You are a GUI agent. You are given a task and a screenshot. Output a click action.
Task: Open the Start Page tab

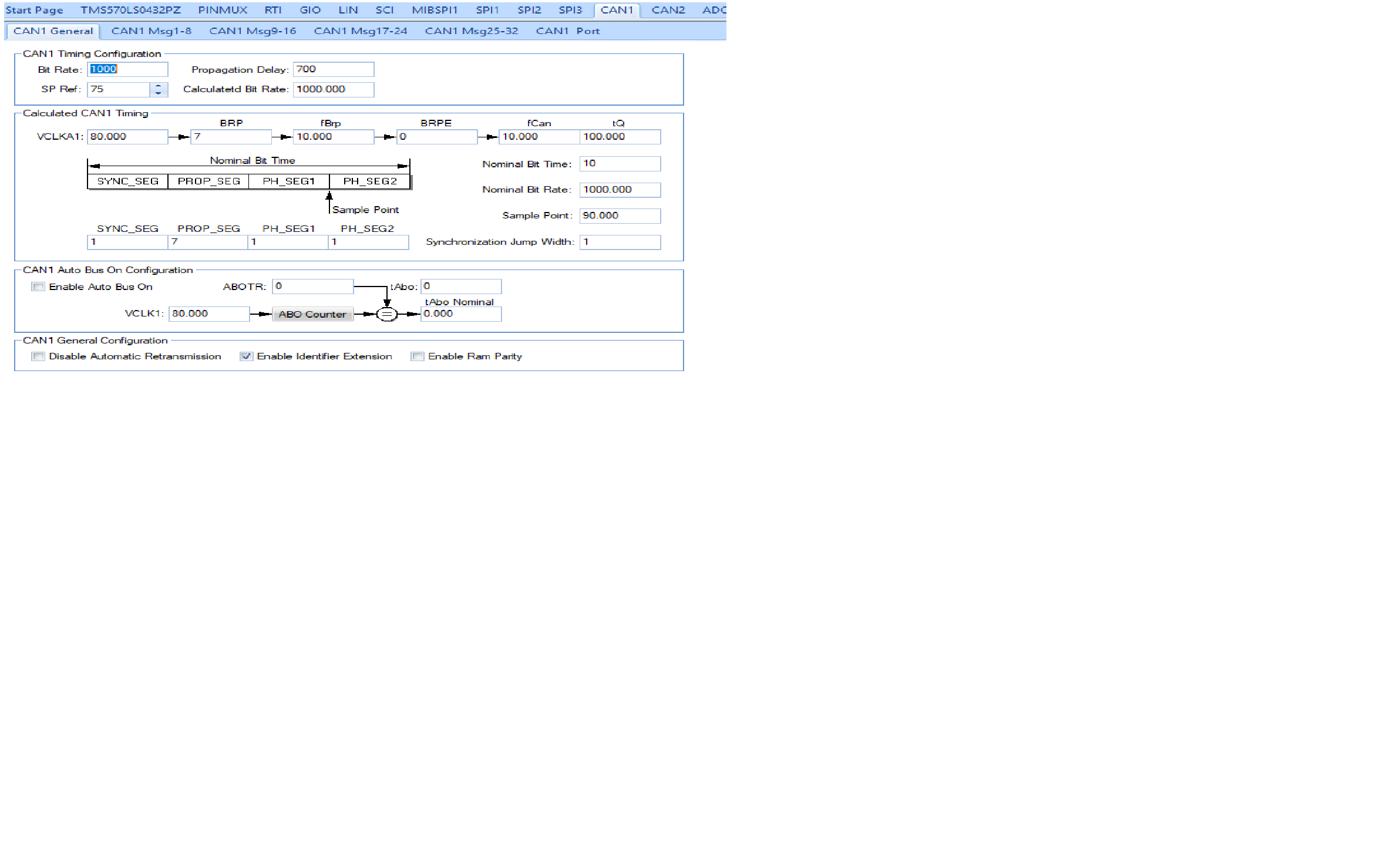(x=34, y=10)
